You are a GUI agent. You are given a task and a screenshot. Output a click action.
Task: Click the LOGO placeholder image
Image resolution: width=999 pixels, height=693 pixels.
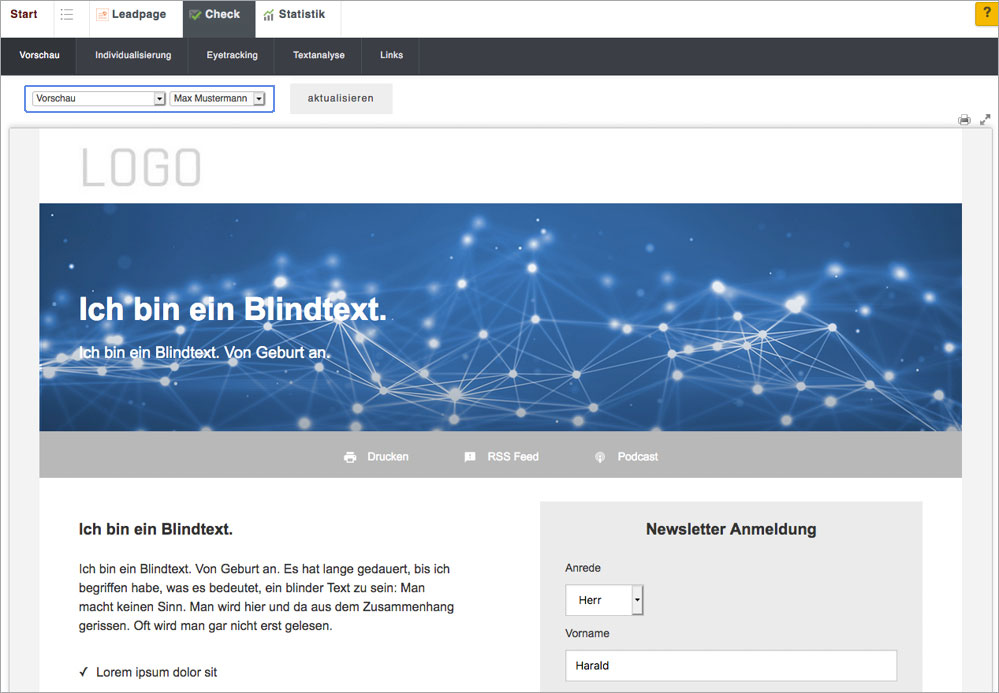tap(141, 168)
